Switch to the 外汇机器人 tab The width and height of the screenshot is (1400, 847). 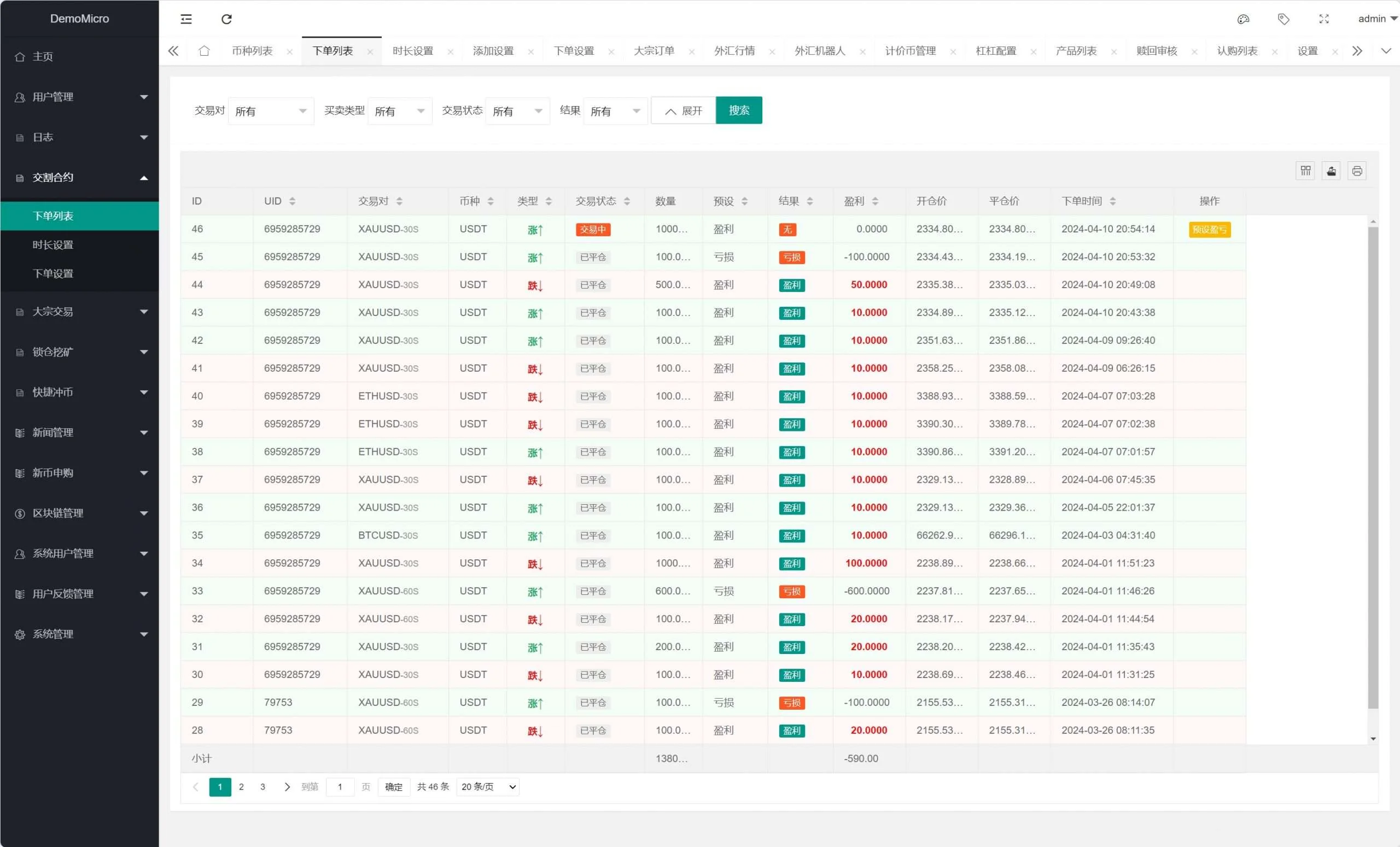[819, 51]
